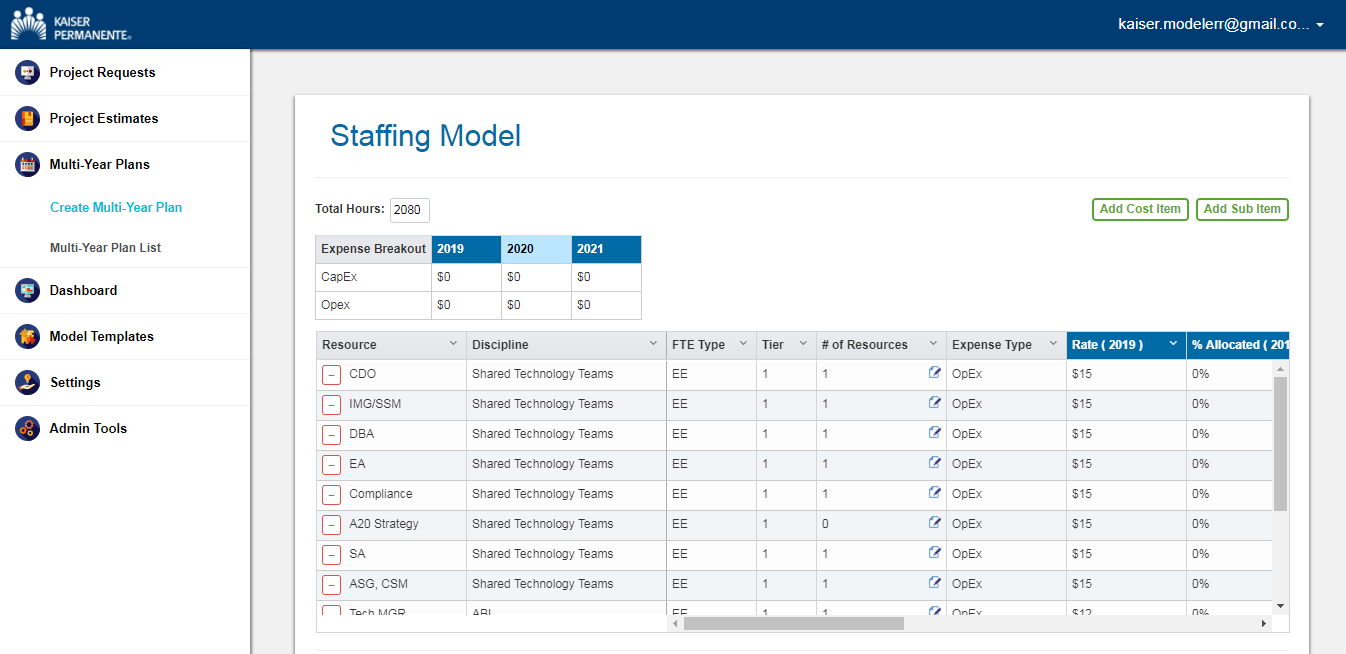1346x654 pixels.
Task: Click the Total Hours input field
Action: point(409,210)
